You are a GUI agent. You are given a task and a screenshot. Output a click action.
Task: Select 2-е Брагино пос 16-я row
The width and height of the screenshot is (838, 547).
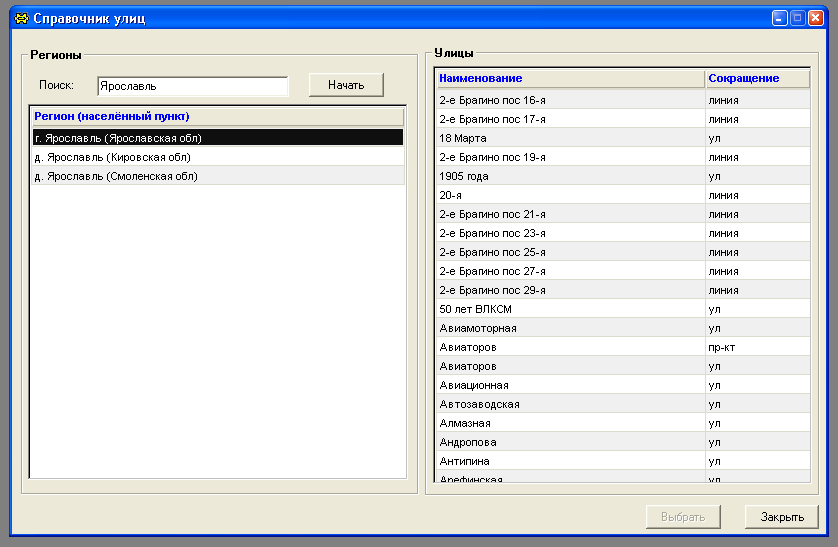570,100
